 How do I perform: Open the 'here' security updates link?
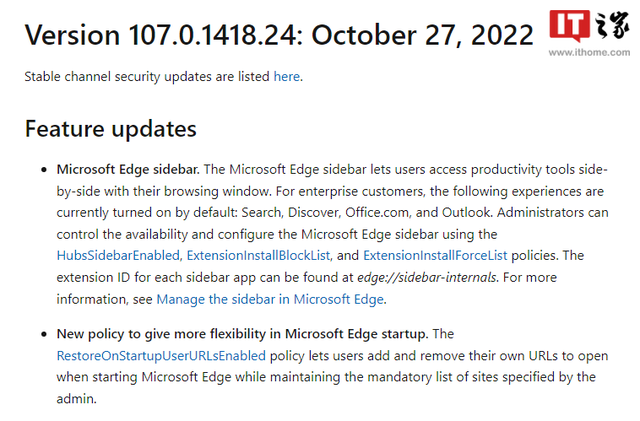coord(287,76)
